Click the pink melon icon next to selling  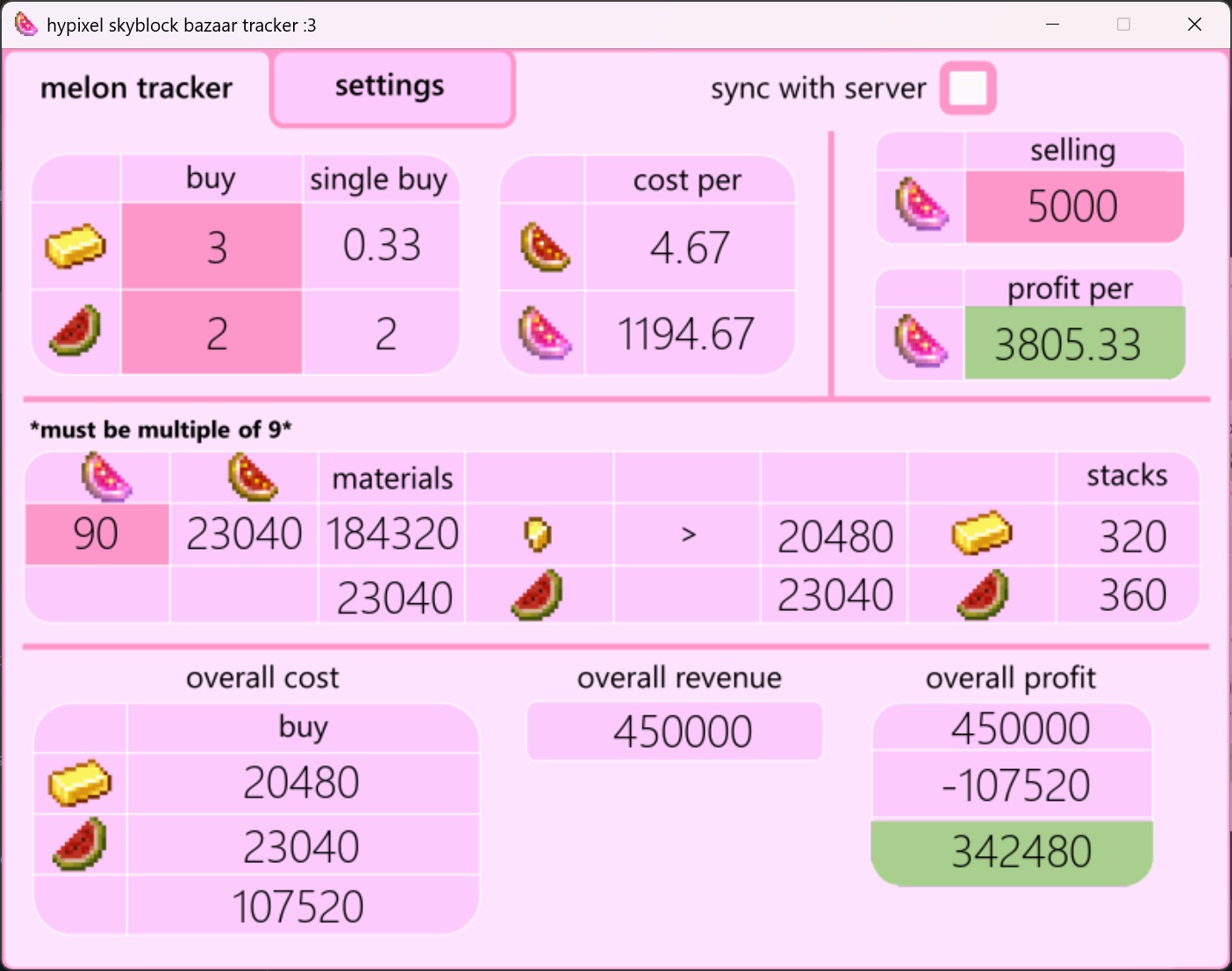(921, 205)
